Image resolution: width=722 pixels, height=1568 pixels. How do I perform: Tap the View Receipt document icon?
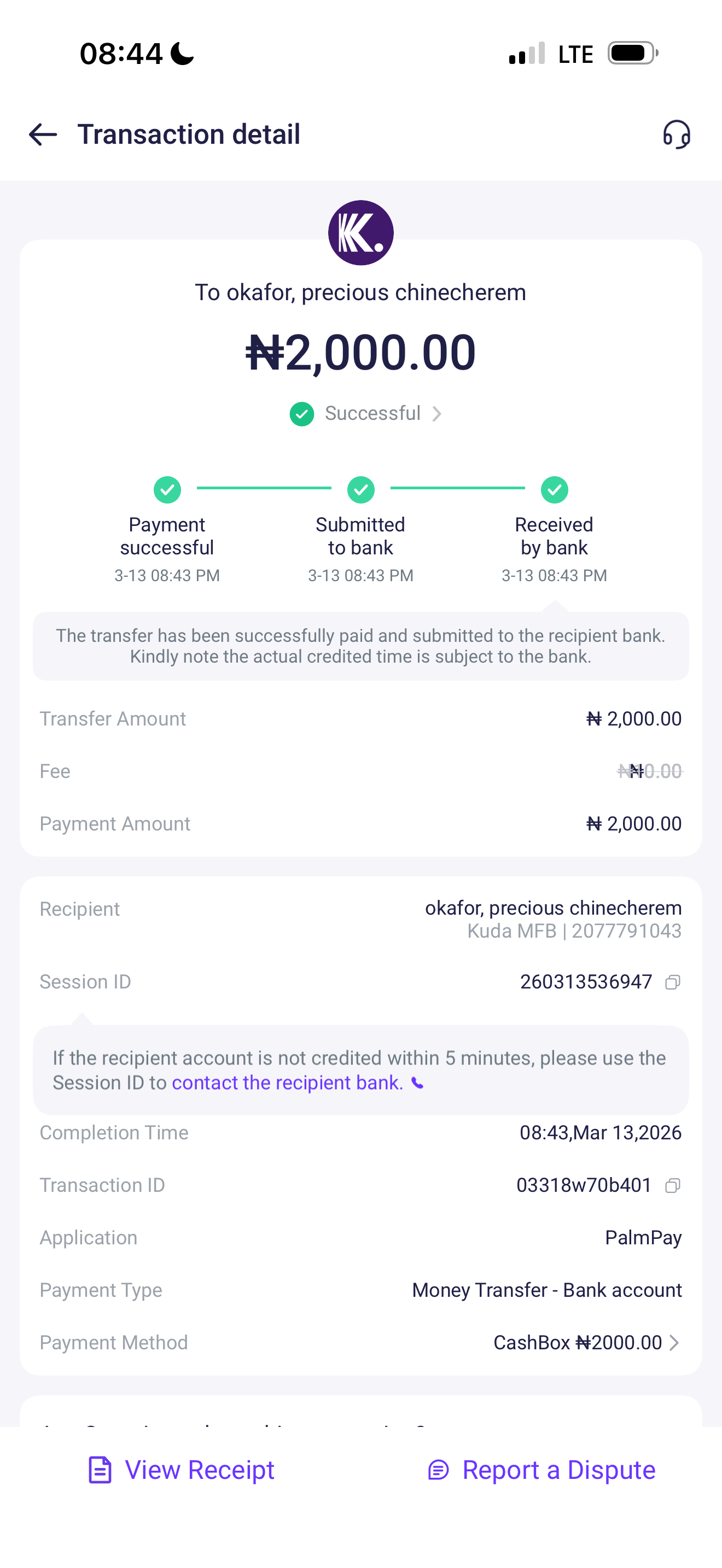click(x=101, y=1470)
